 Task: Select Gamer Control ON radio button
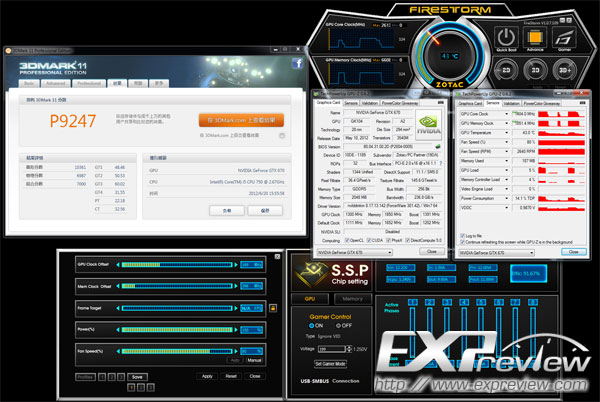click(311, 326)
